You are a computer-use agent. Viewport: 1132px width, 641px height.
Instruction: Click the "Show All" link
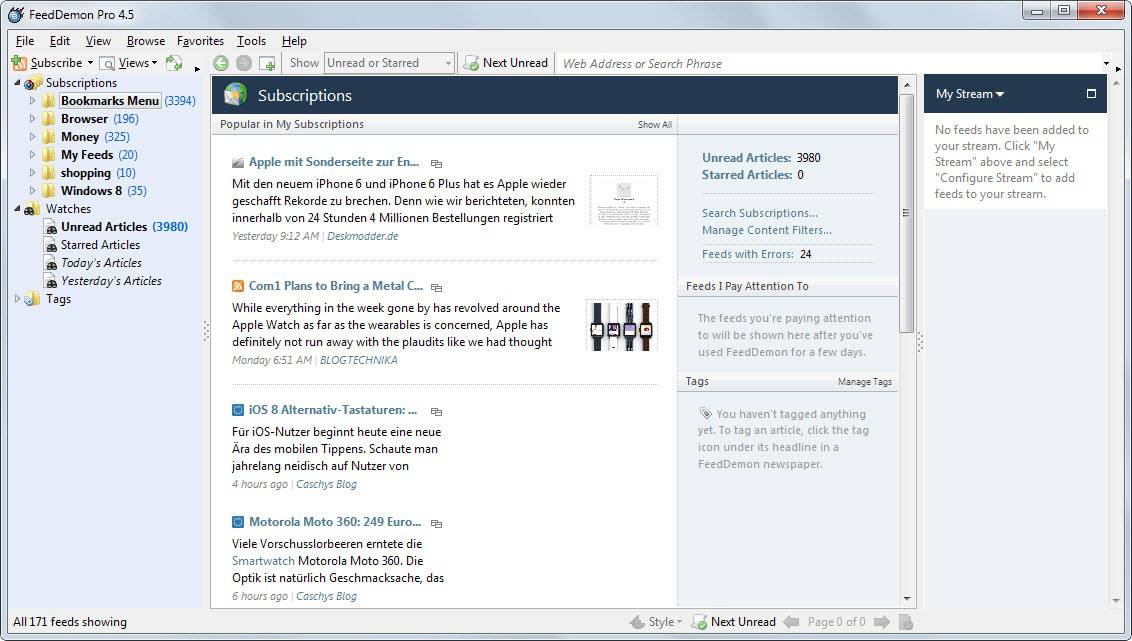coord(655,125)
